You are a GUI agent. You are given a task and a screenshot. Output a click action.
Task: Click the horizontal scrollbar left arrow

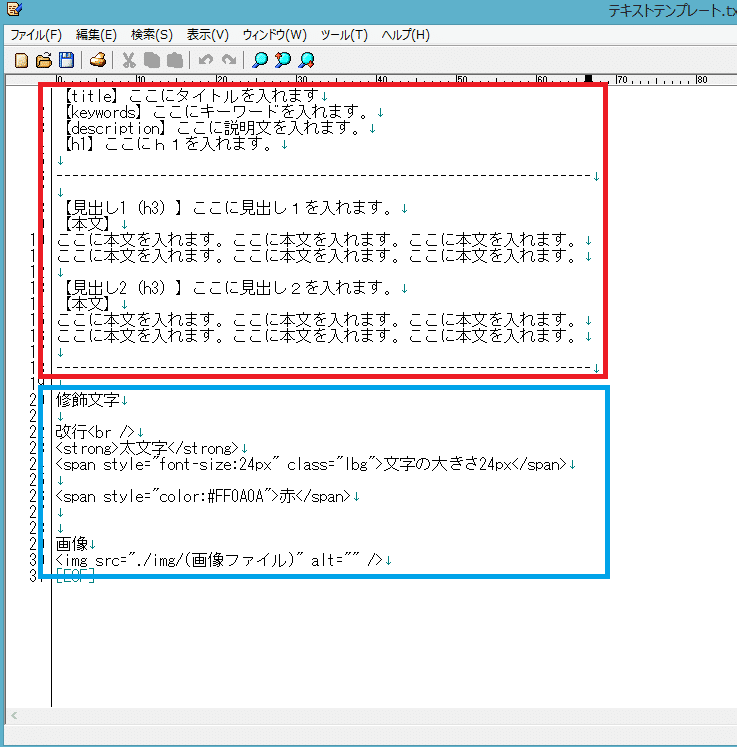coord(14,716)
